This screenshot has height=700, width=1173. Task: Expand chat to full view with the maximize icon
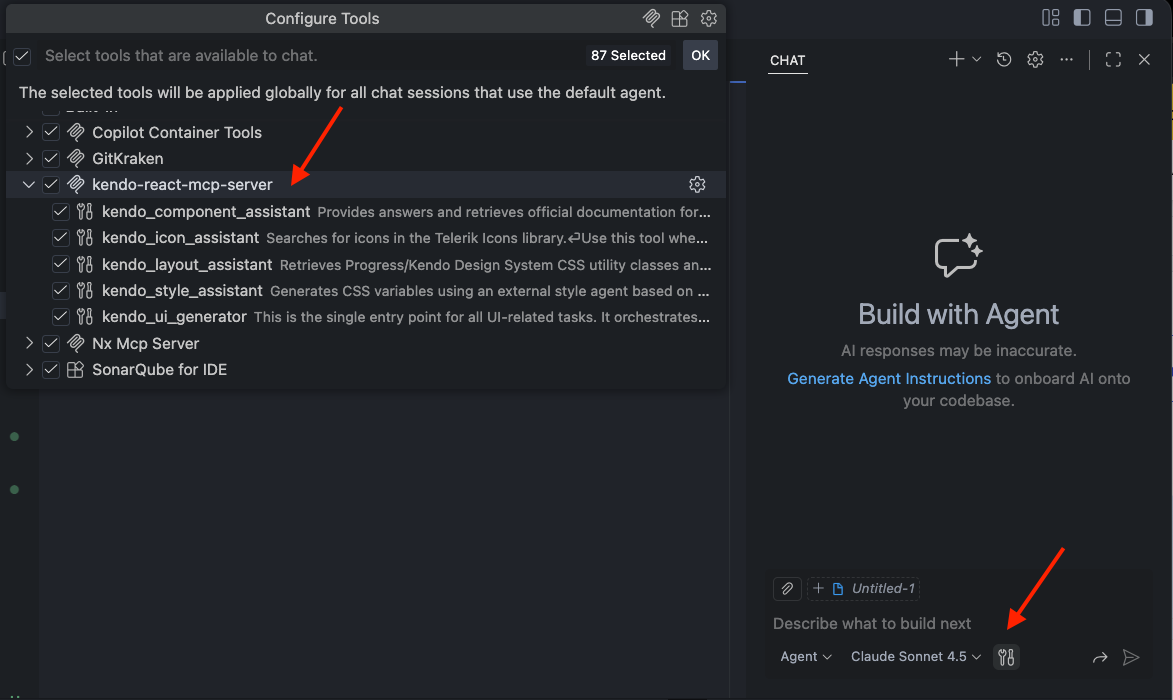[x=1113, y=59]
